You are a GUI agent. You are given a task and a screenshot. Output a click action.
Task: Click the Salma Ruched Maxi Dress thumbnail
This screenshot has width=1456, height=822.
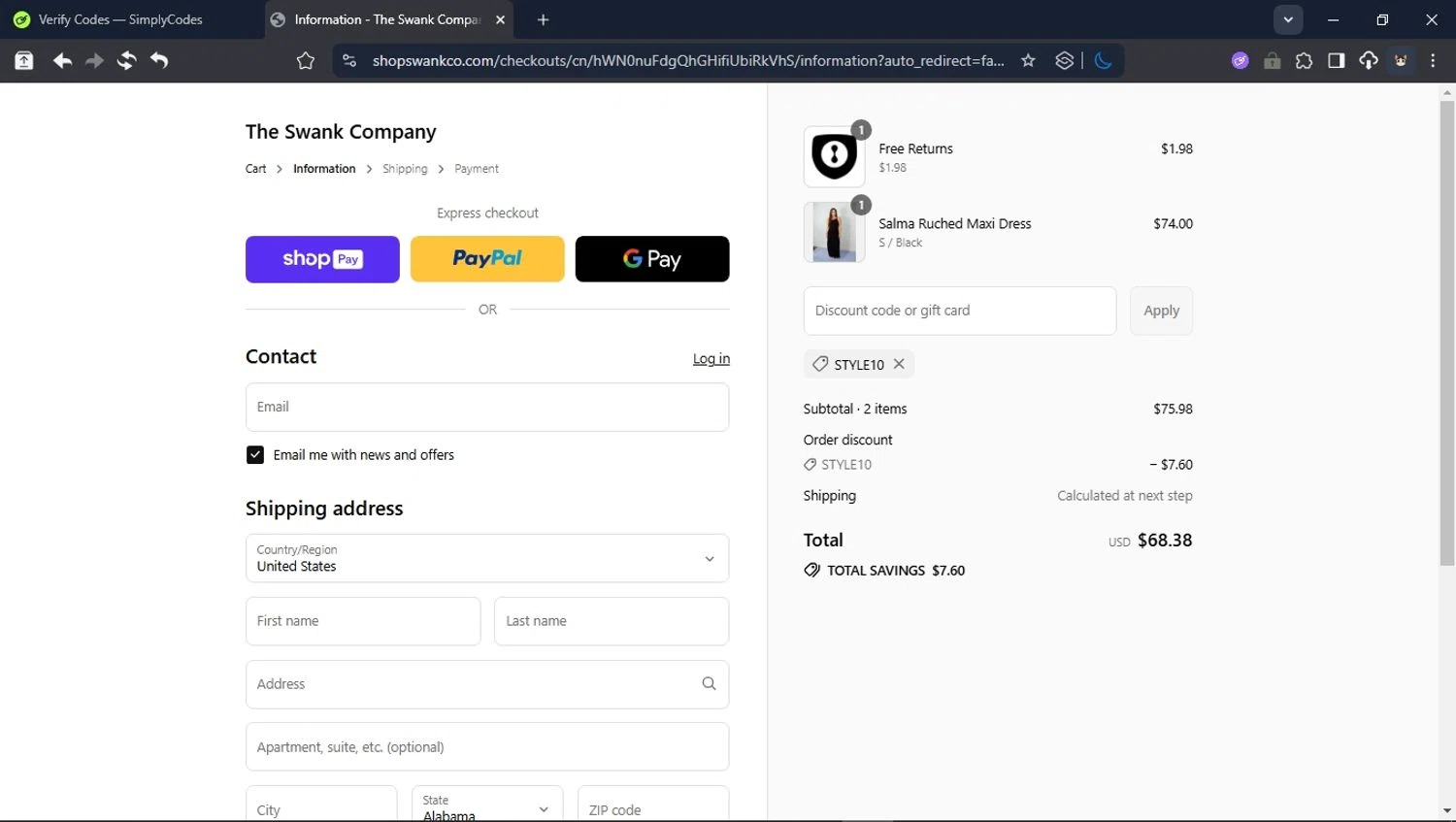[834, 232]
